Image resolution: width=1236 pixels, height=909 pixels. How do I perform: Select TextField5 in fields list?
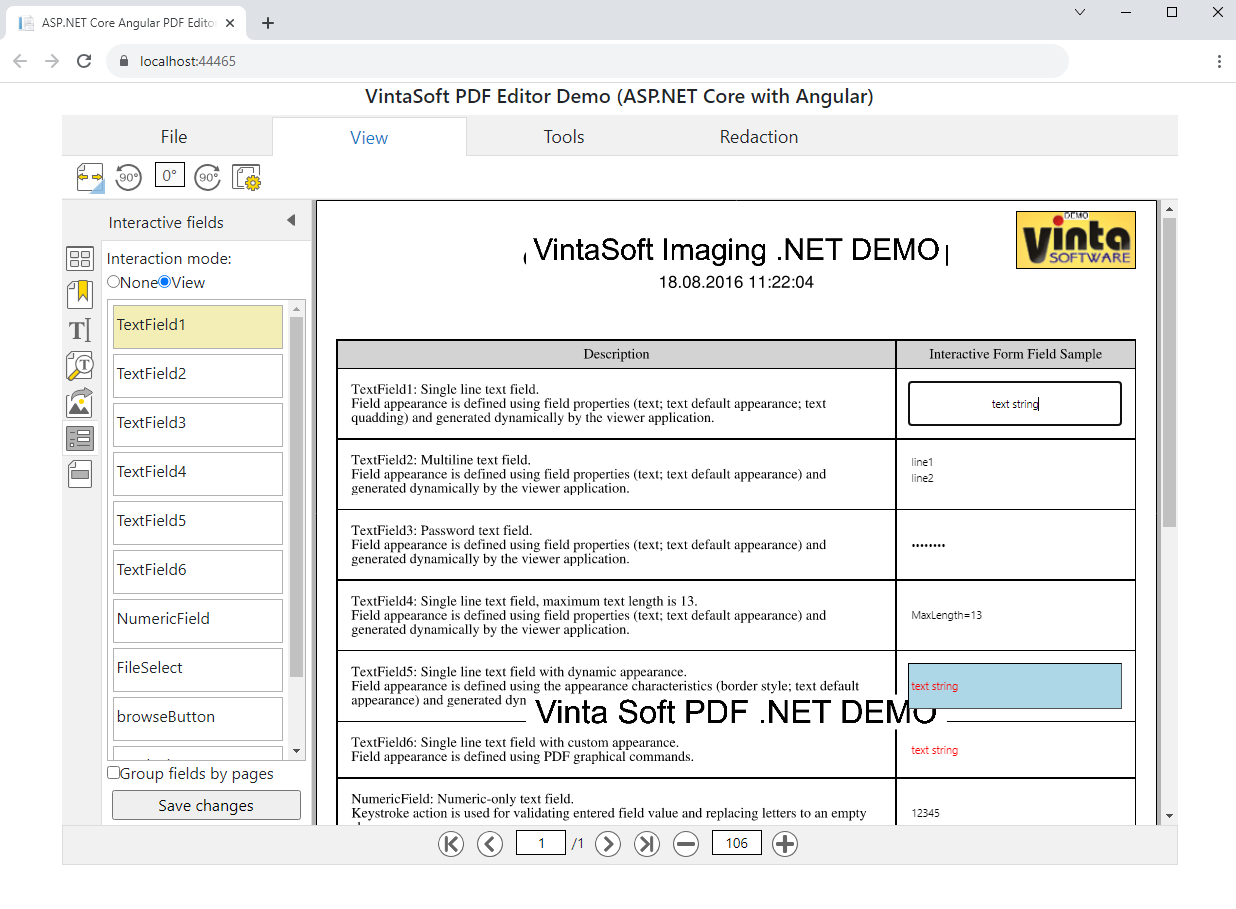tap(198, 523)
